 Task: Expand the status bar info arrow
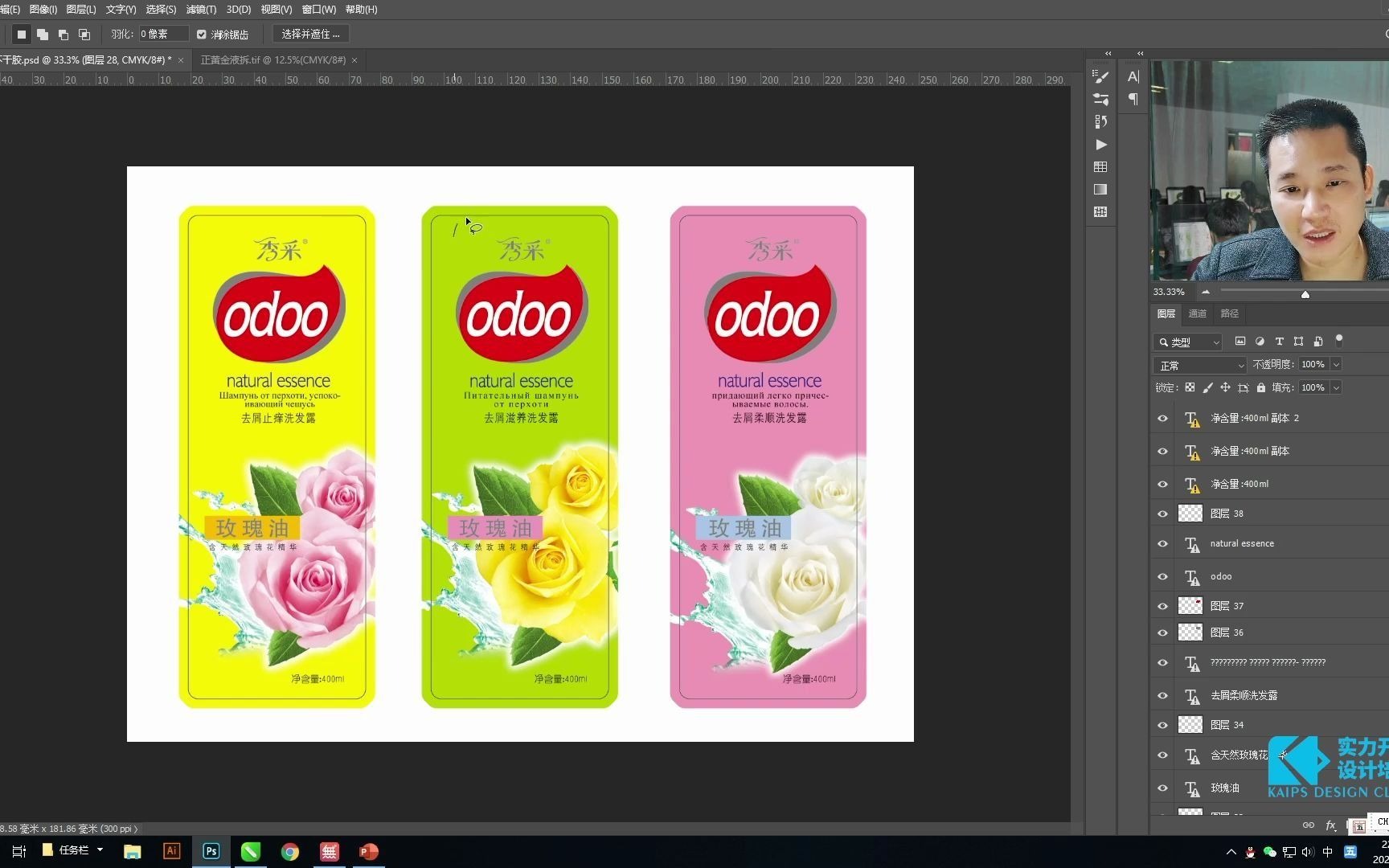pyautogui.click(x=136, y=829)
